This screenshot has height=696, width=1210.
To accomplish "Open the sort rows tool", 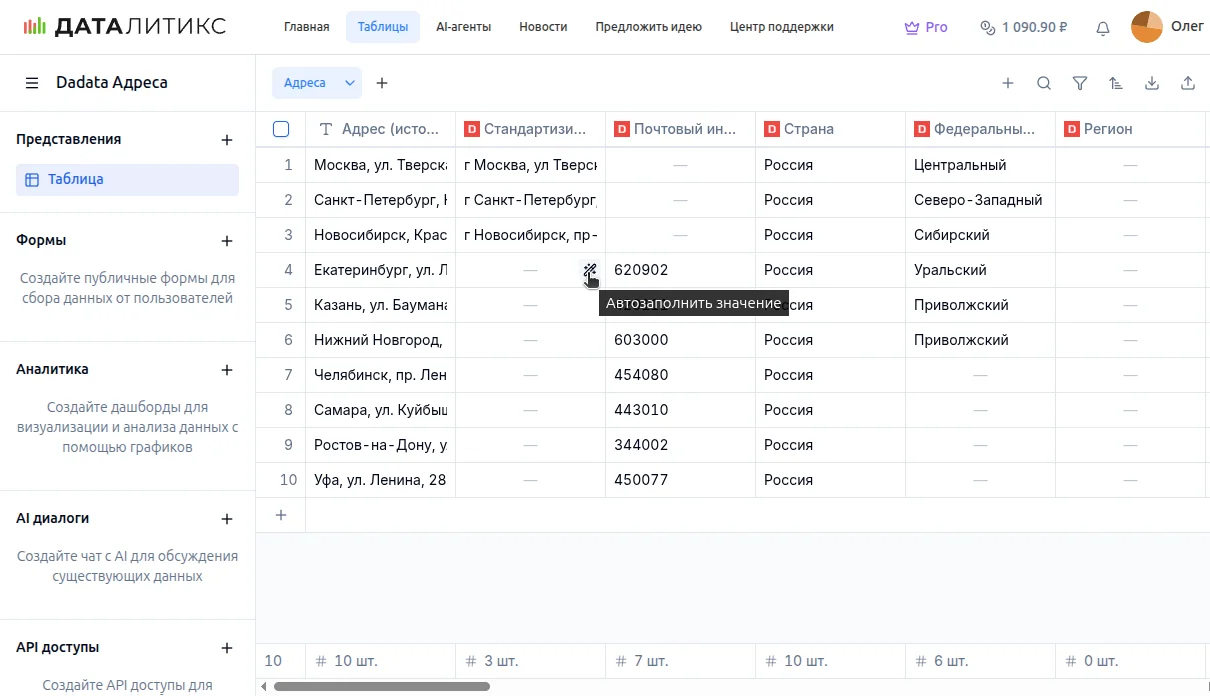I will pos(1116,83).
